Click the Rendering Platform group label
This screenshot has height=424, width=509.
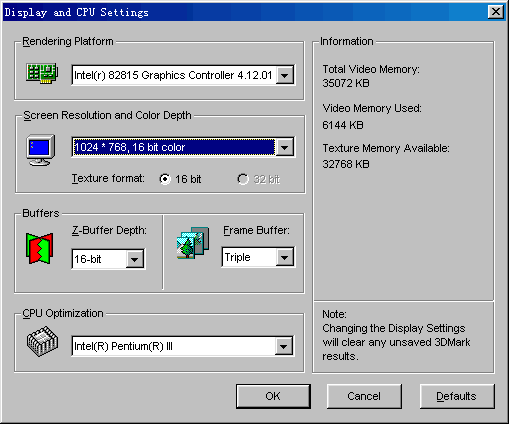[68, 41]
